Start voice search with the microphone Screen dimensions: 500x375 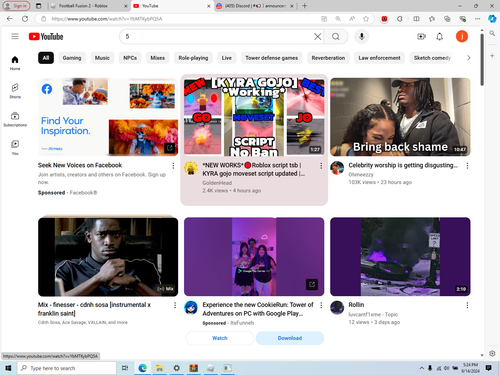(362, 36)
